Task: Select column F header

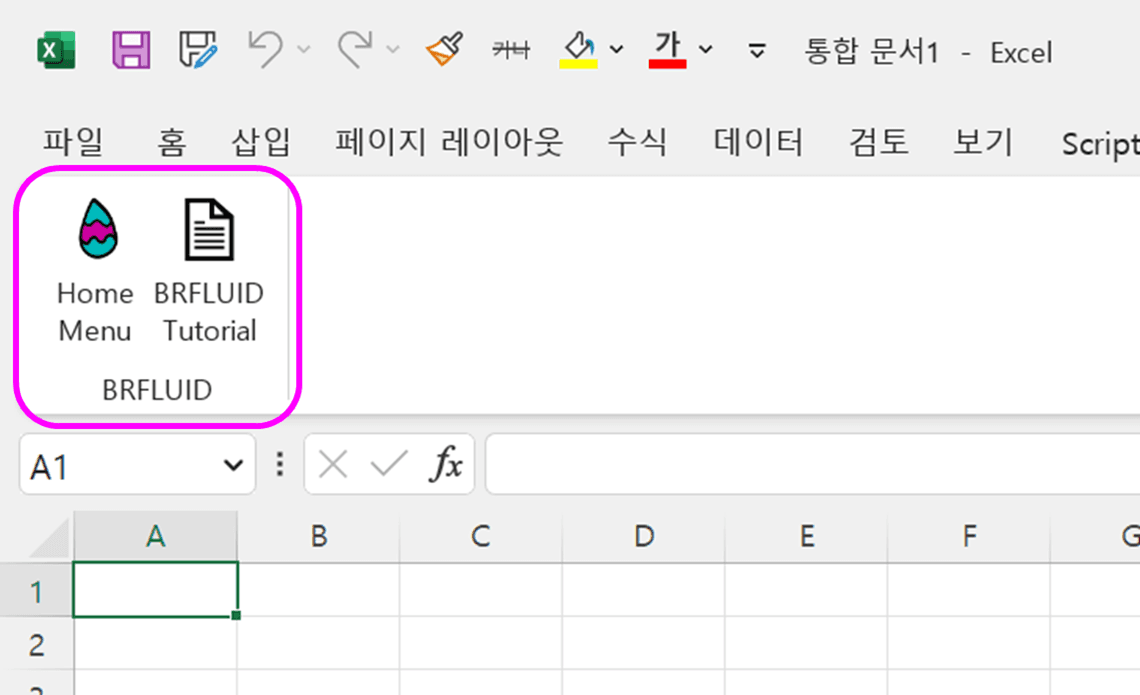Action: pos(969,537)
